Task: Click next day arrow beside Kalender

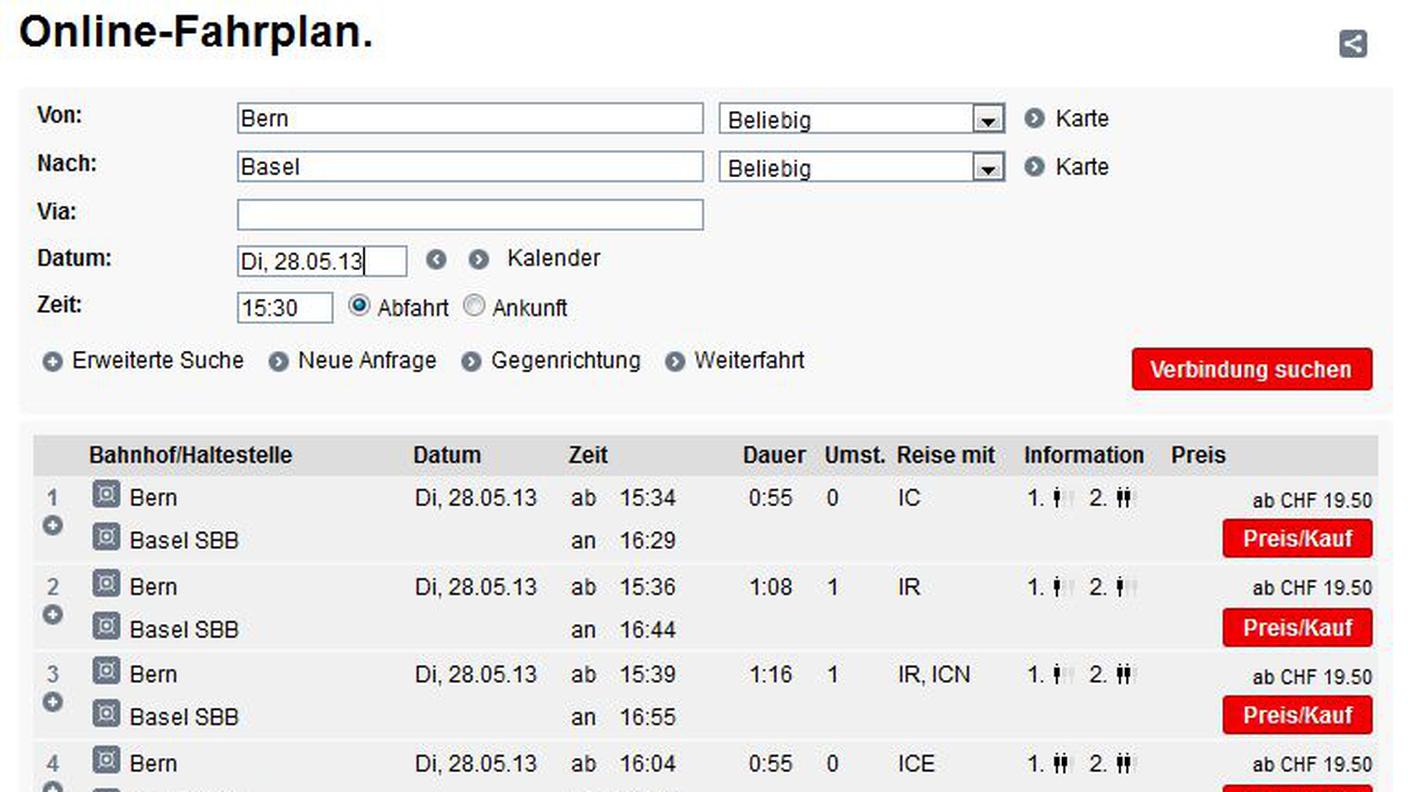Action: 479,260
